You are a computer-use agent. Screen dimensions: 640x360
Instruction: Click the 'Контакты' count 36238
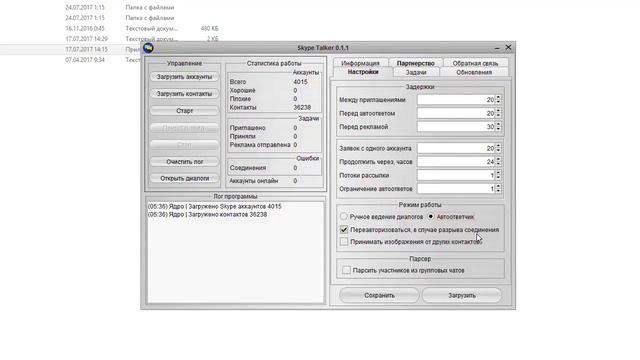[x=302, y=107]
